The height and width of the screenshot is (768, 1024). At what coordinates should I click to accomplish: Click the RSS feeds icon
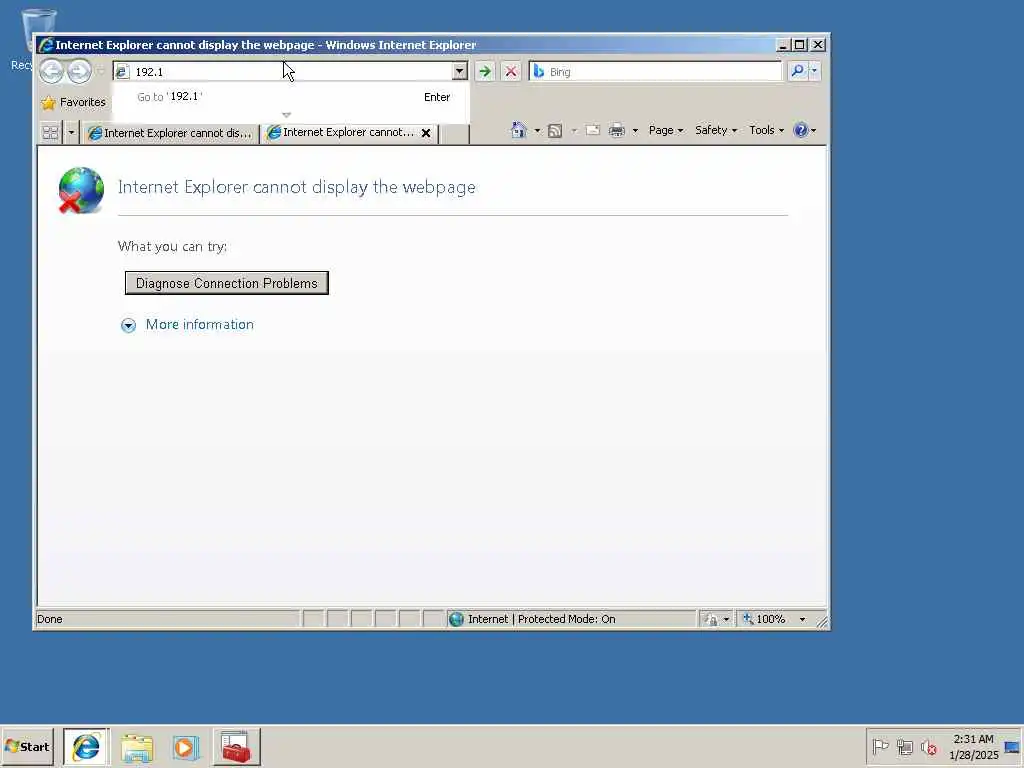point(555,131)
